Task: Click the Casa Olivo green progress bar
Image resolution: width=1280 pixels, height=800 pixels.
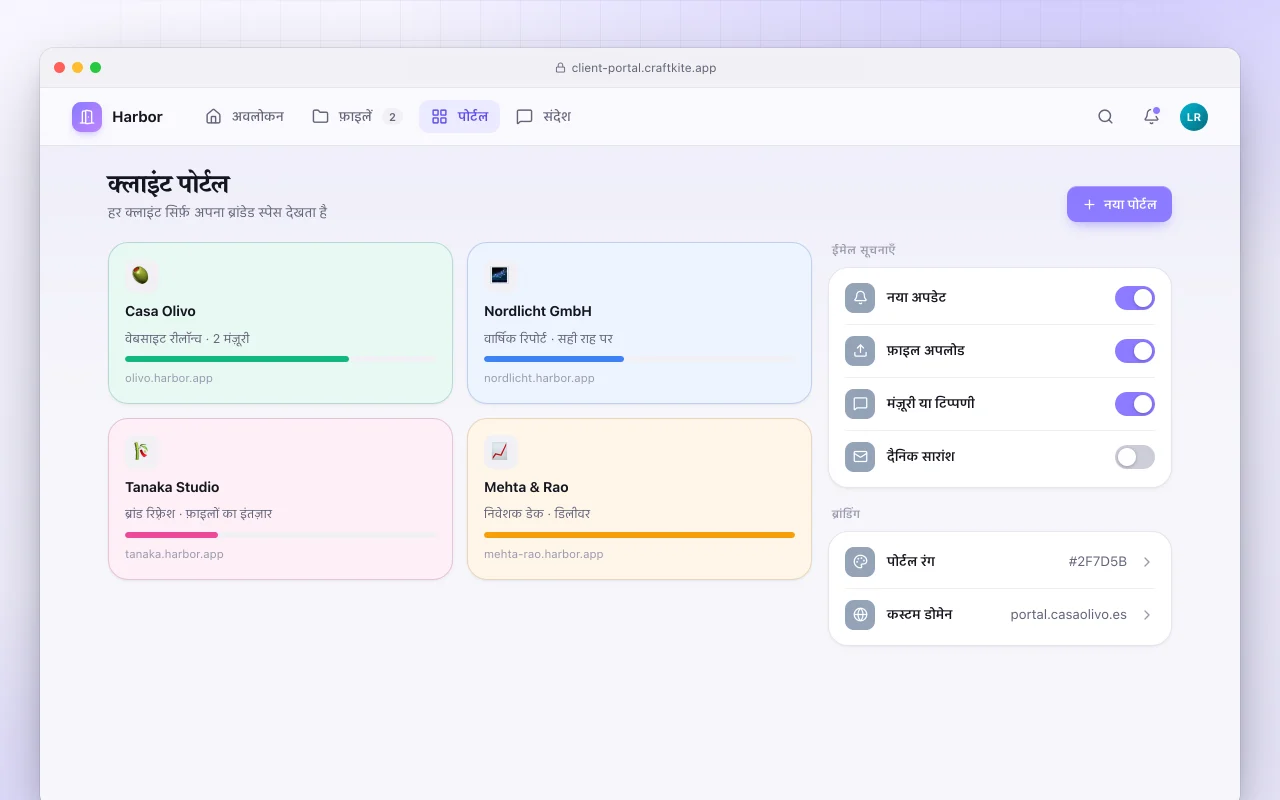Action: pos(237,359)
